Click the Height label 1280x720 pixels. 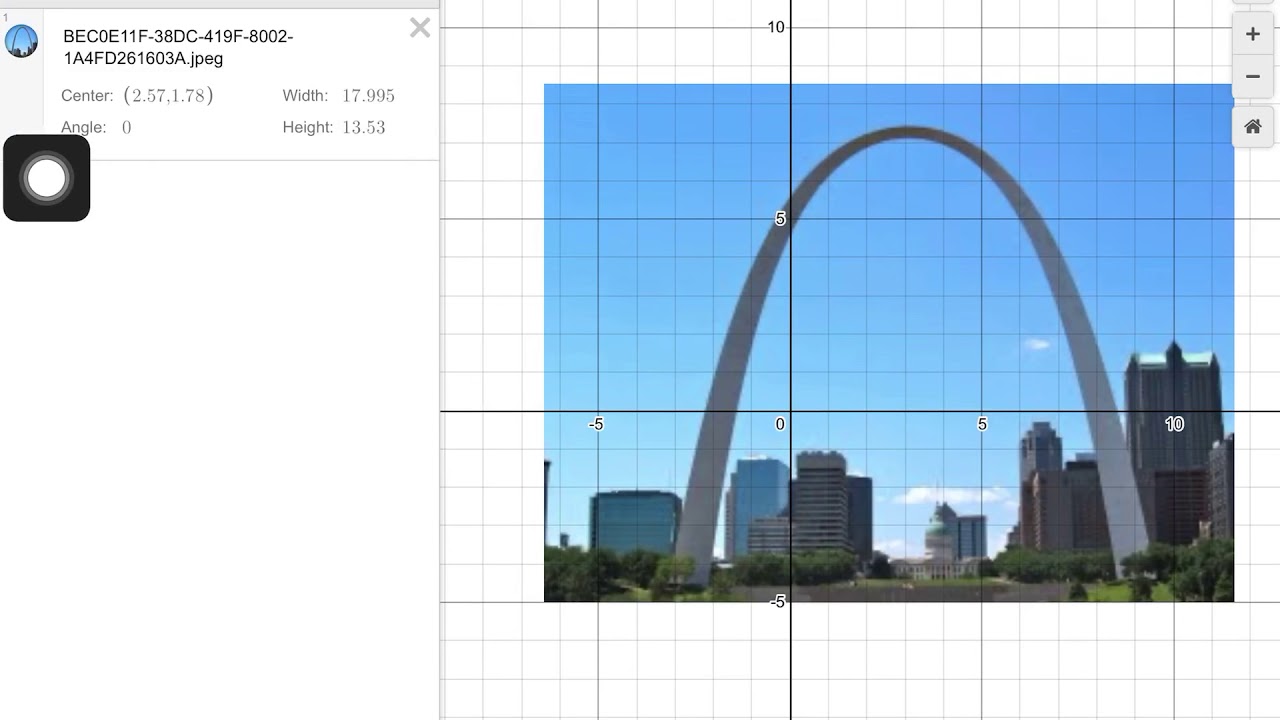[307, 128]
